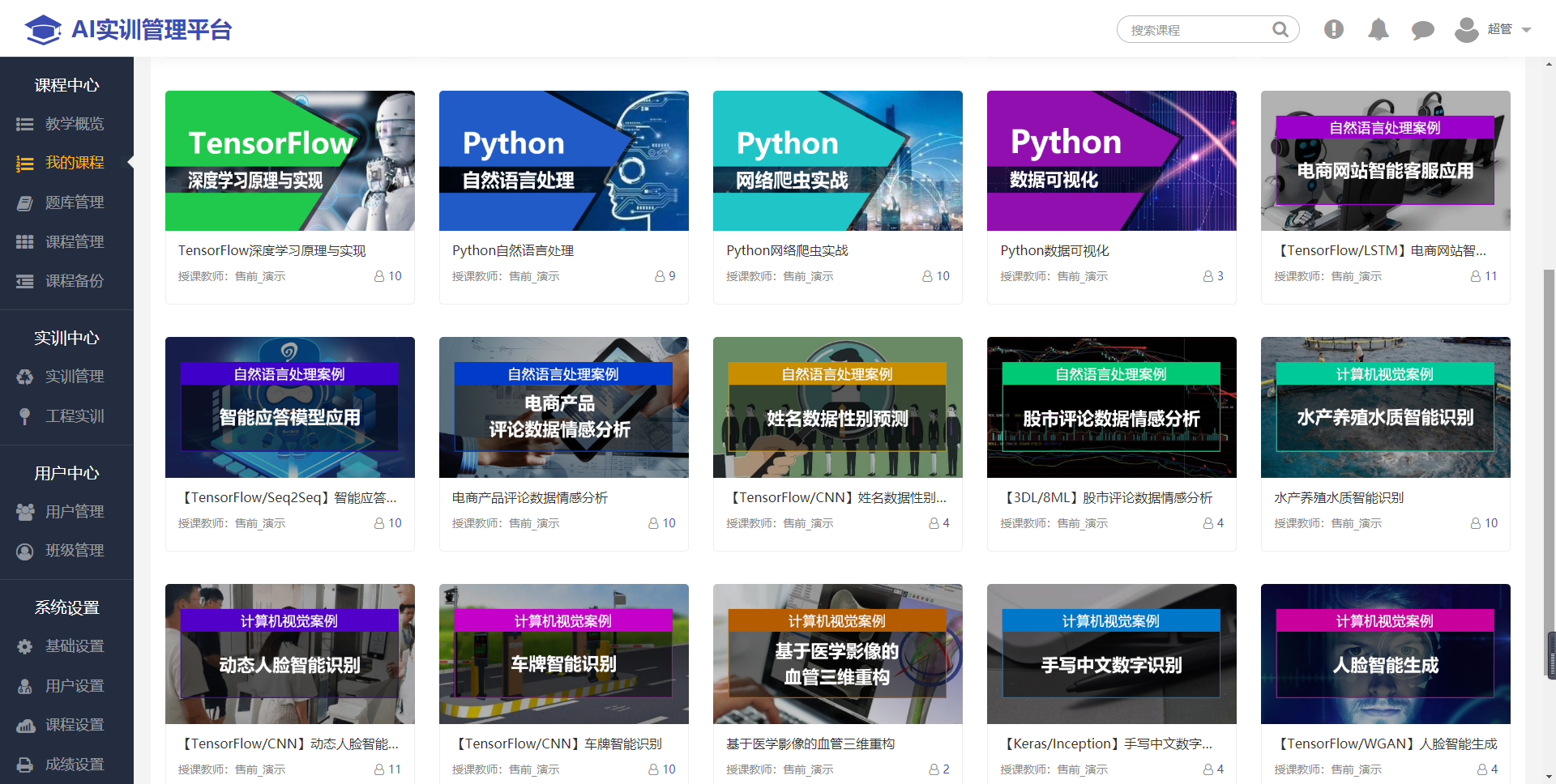
Task: Open 实训管理 menu item
Action: (x=75, y=377)
